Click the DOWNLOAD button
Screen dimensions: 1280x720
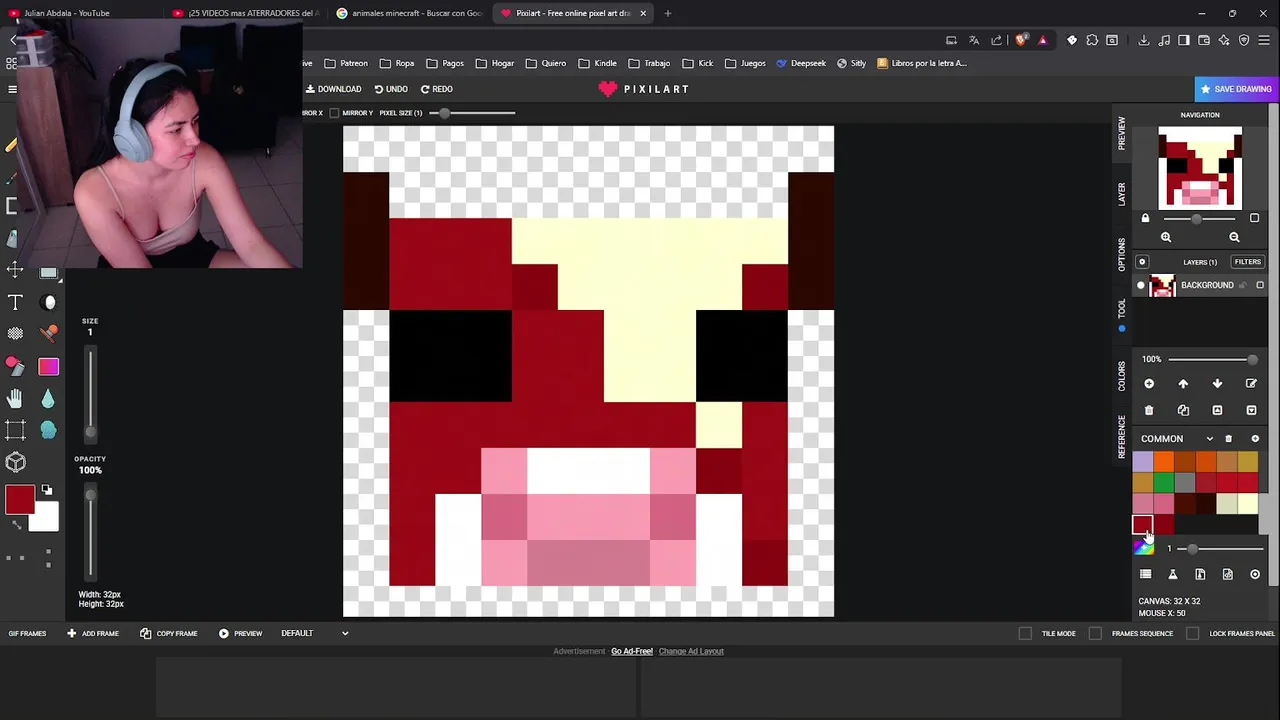333,89
